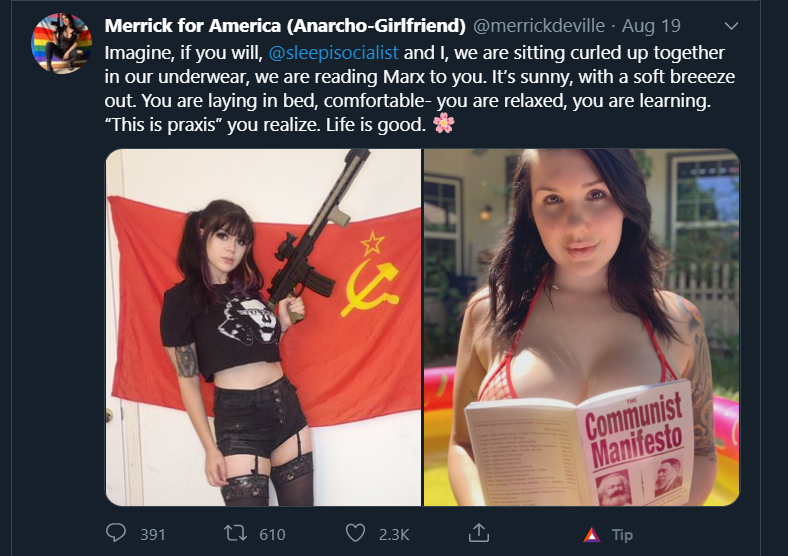This screenshot has width=788, height=556.
Task: Open the right photo in the garden
Action: point(581,327)
